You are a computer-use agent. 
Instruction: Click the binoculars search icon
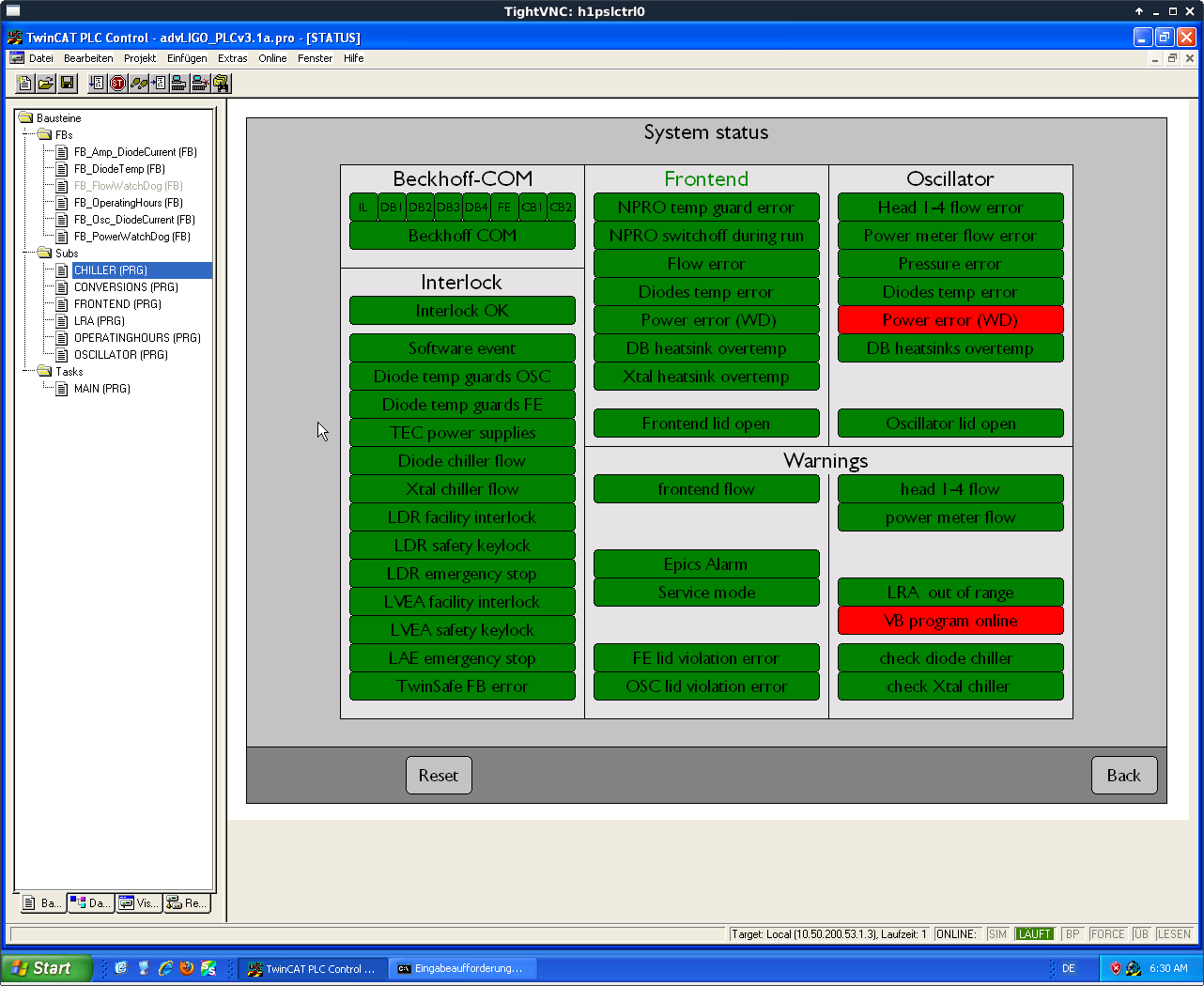coord(221,84)
